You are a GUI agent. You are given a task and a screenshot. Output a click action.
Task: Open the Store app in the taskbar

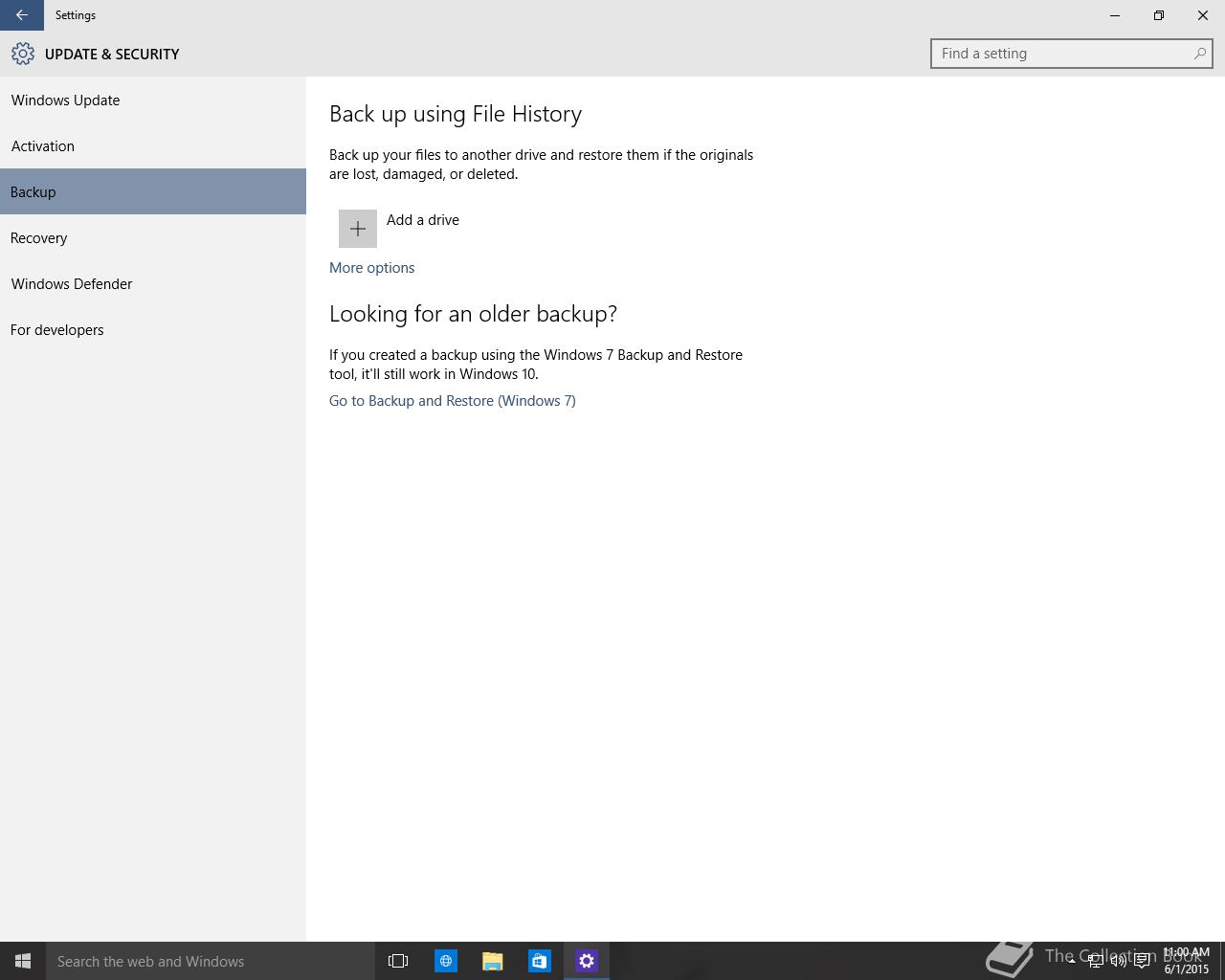pyautogui.click(x=540, y=961)
